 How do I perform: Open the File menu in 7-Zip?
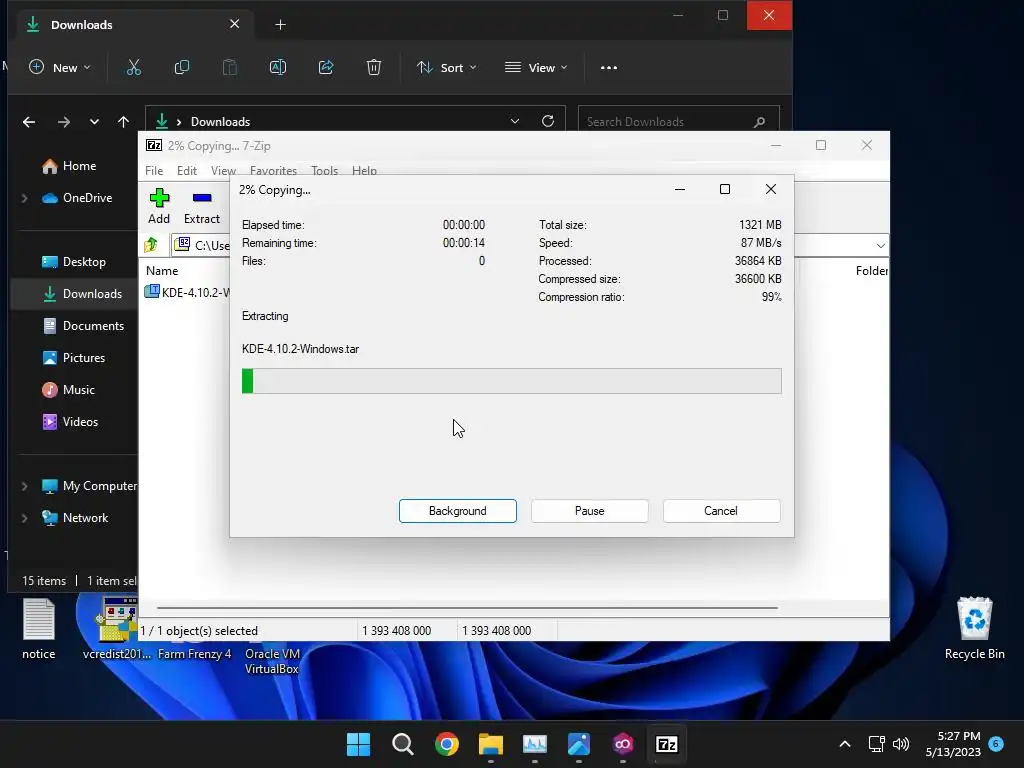[154, 170]
